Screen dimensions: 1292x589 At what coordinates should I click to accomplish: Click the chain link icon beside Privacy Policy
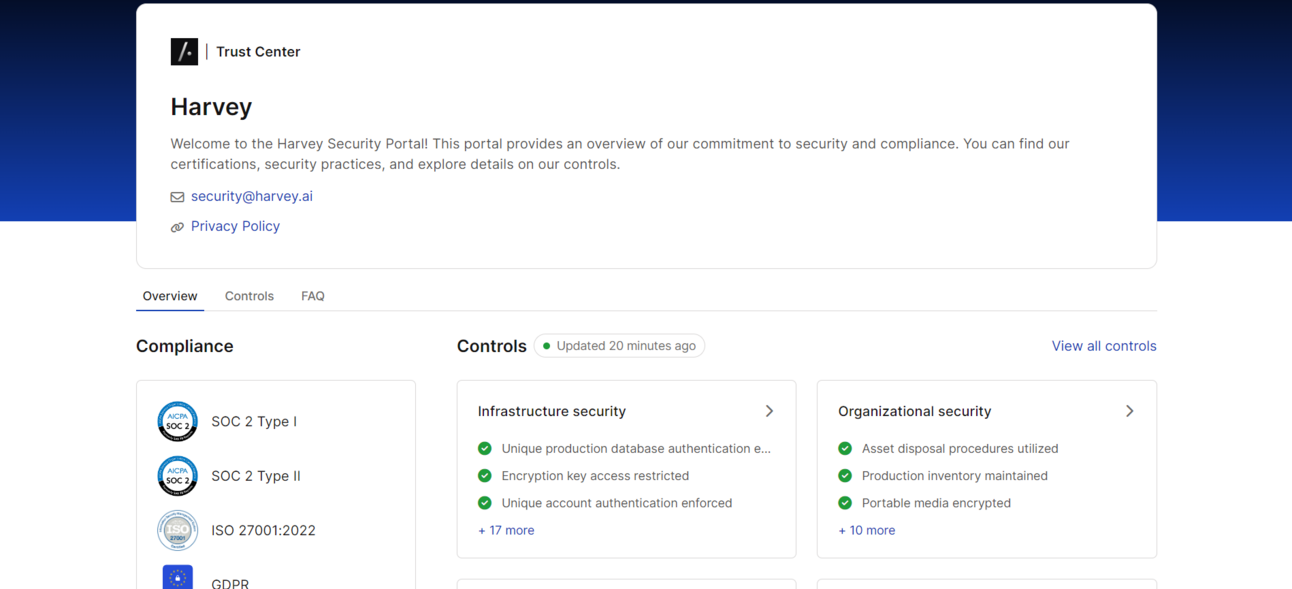coord(177,227)
